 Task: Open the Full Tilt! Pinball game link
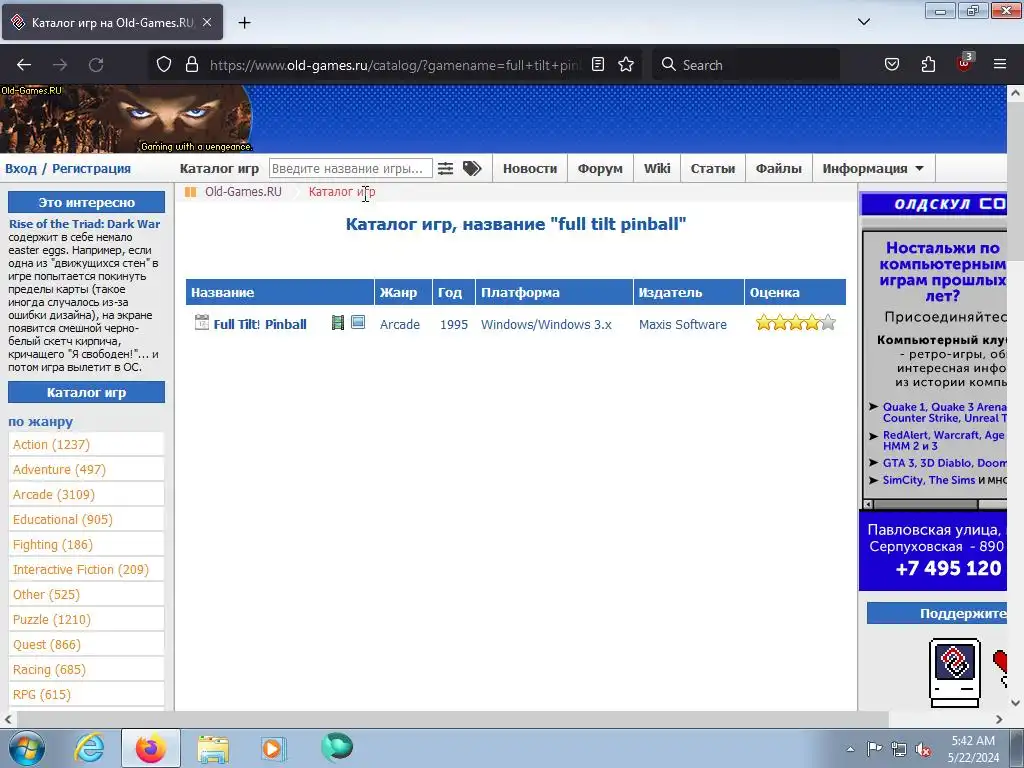[260, 325]
